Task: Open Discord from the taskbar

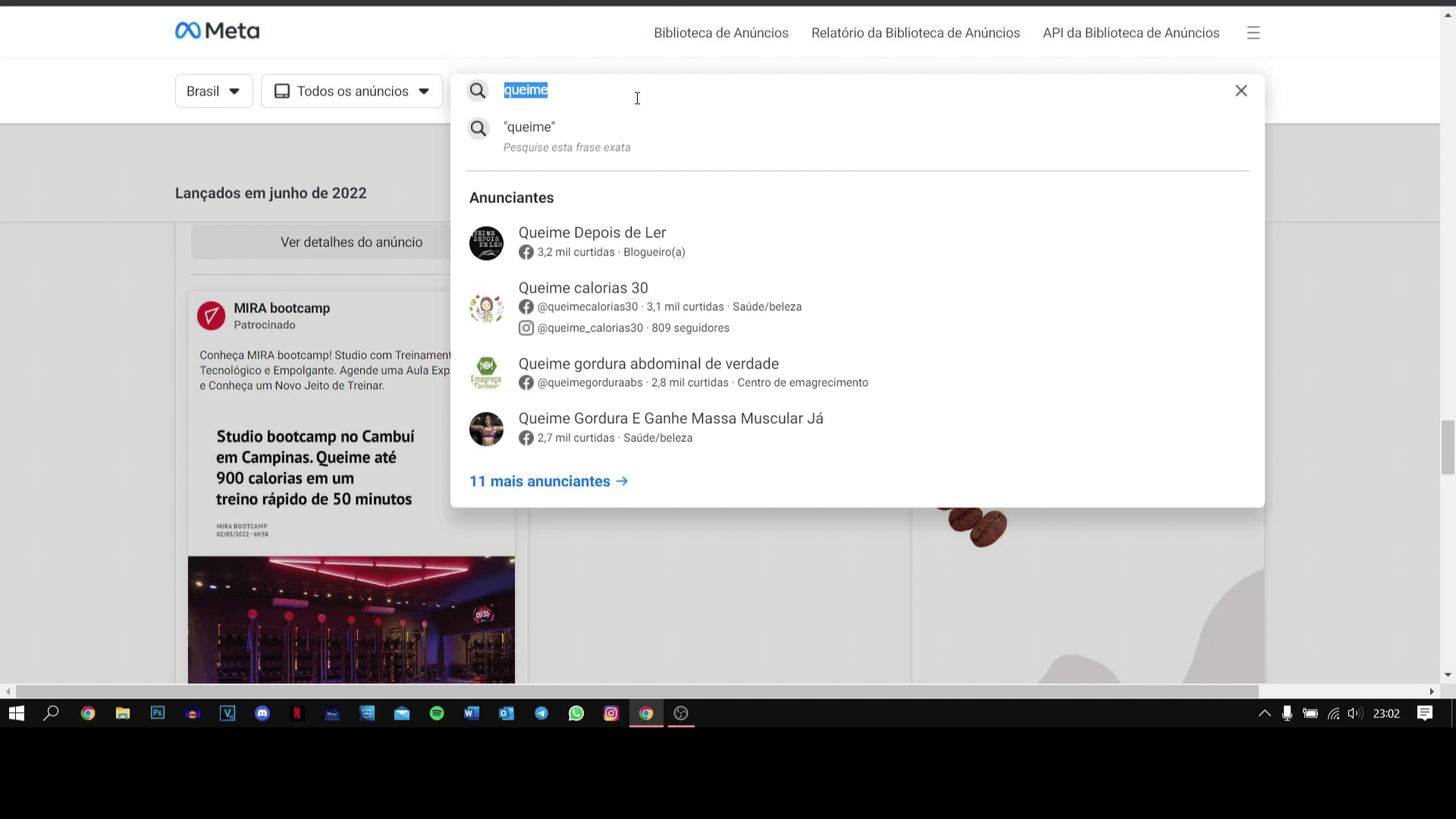Action: click(262, 714)
